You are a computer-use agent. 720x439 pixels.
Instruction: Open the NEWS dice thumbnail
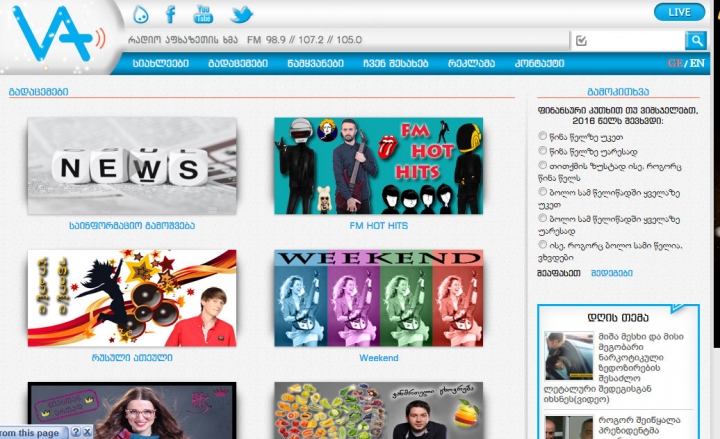pyautogui.click(x=132, y=165)
